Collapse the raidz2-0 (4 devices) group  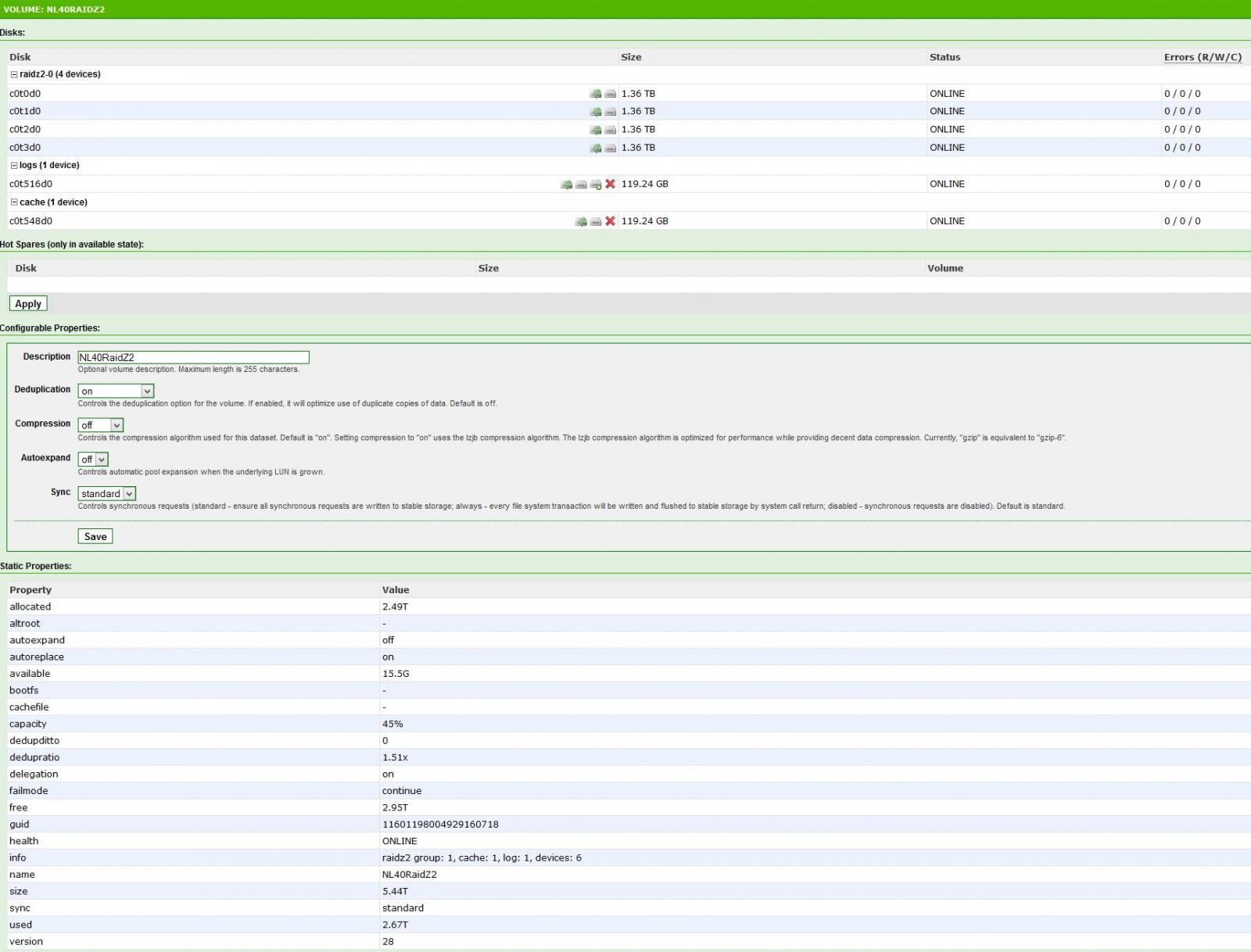pos(14,75)
